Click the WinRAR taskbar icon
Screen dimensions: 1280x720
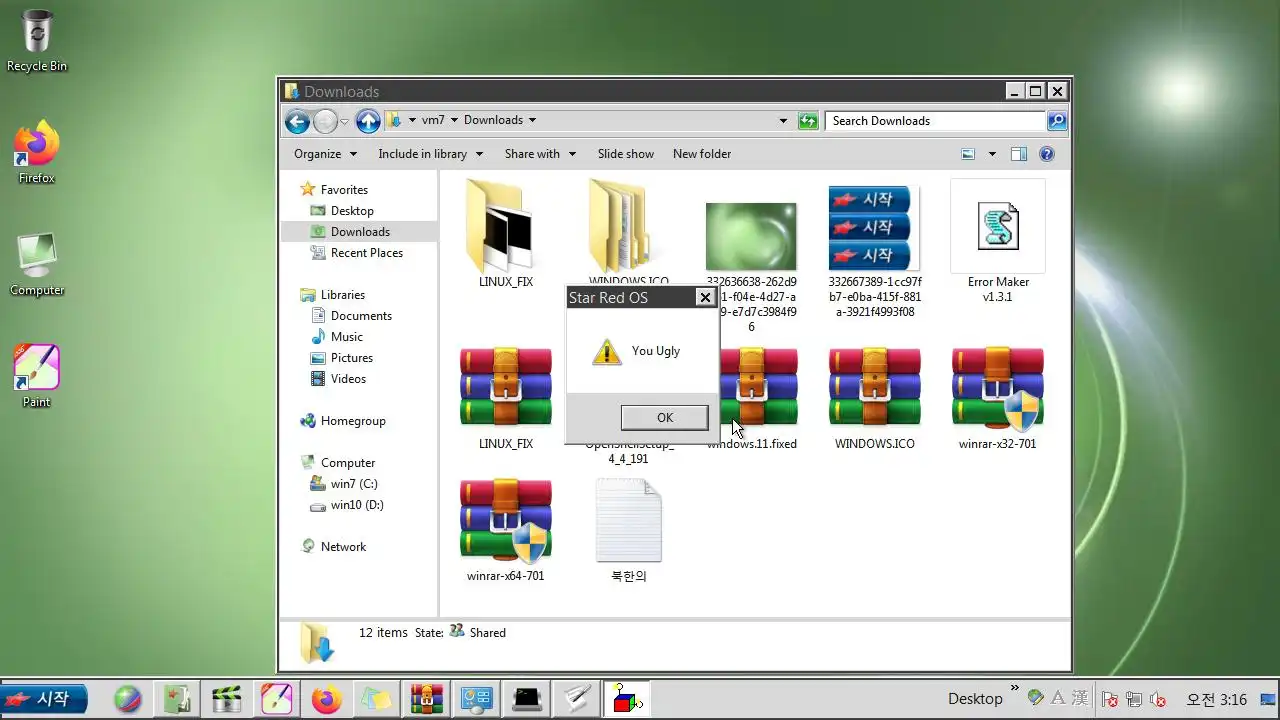click(427, 699)
